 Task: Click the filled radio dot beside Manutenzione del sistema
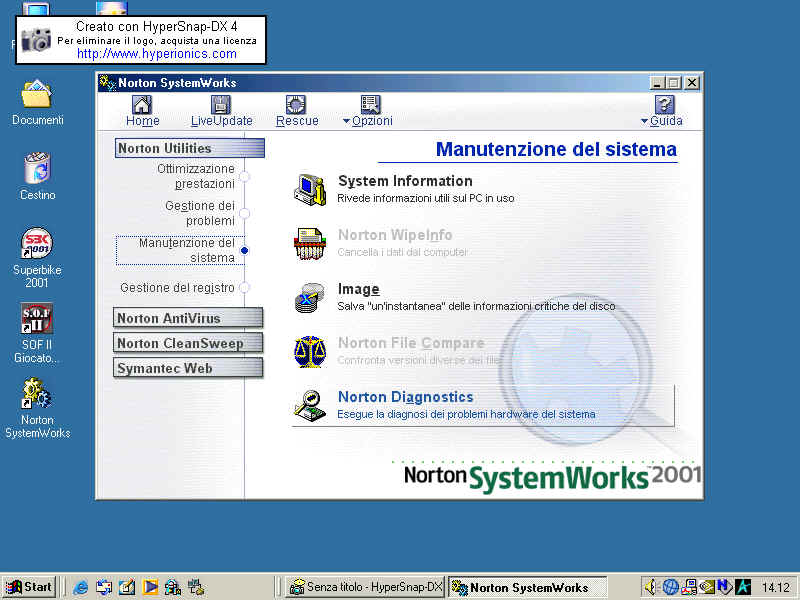pyautogui.click(x=244, y=251)
